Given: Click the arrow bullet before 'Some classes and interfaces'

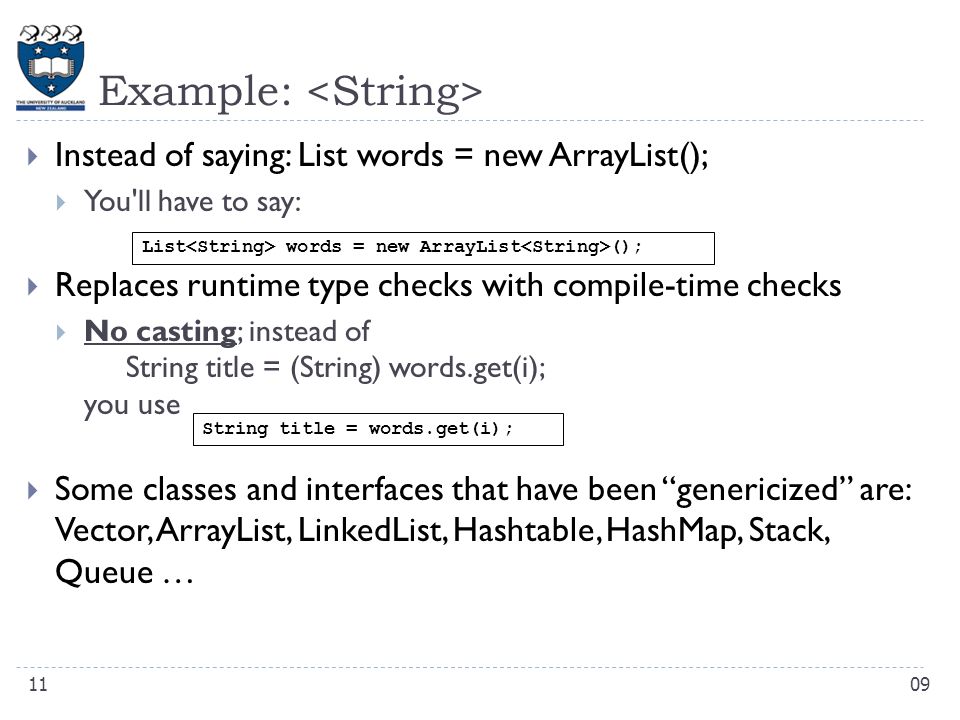Looking at the screenshot, I should pyautogui.click(x=32, y=490).
